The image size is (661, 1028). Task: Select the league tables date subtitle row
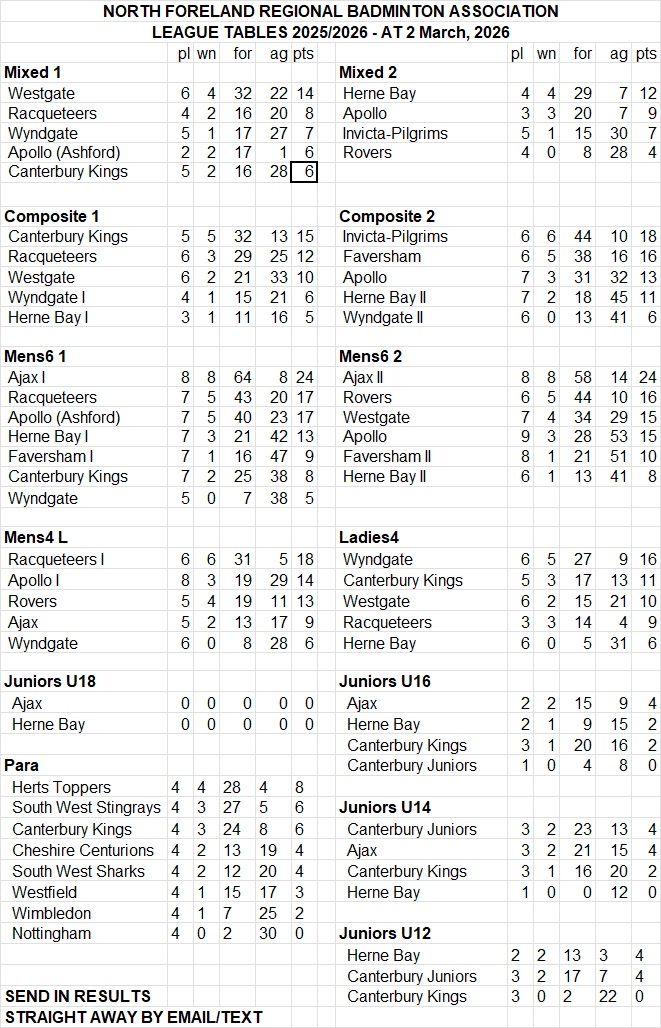click(330, 32)
